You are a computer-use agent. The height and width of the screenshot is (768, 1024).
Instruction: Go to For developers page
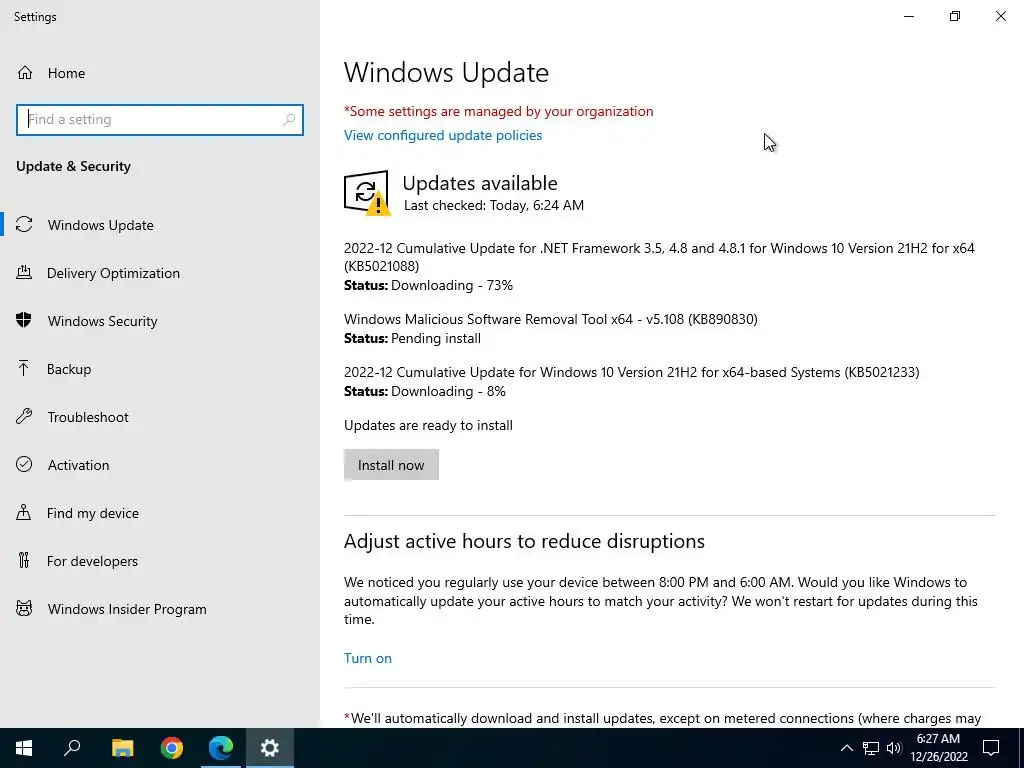point(160,560)
